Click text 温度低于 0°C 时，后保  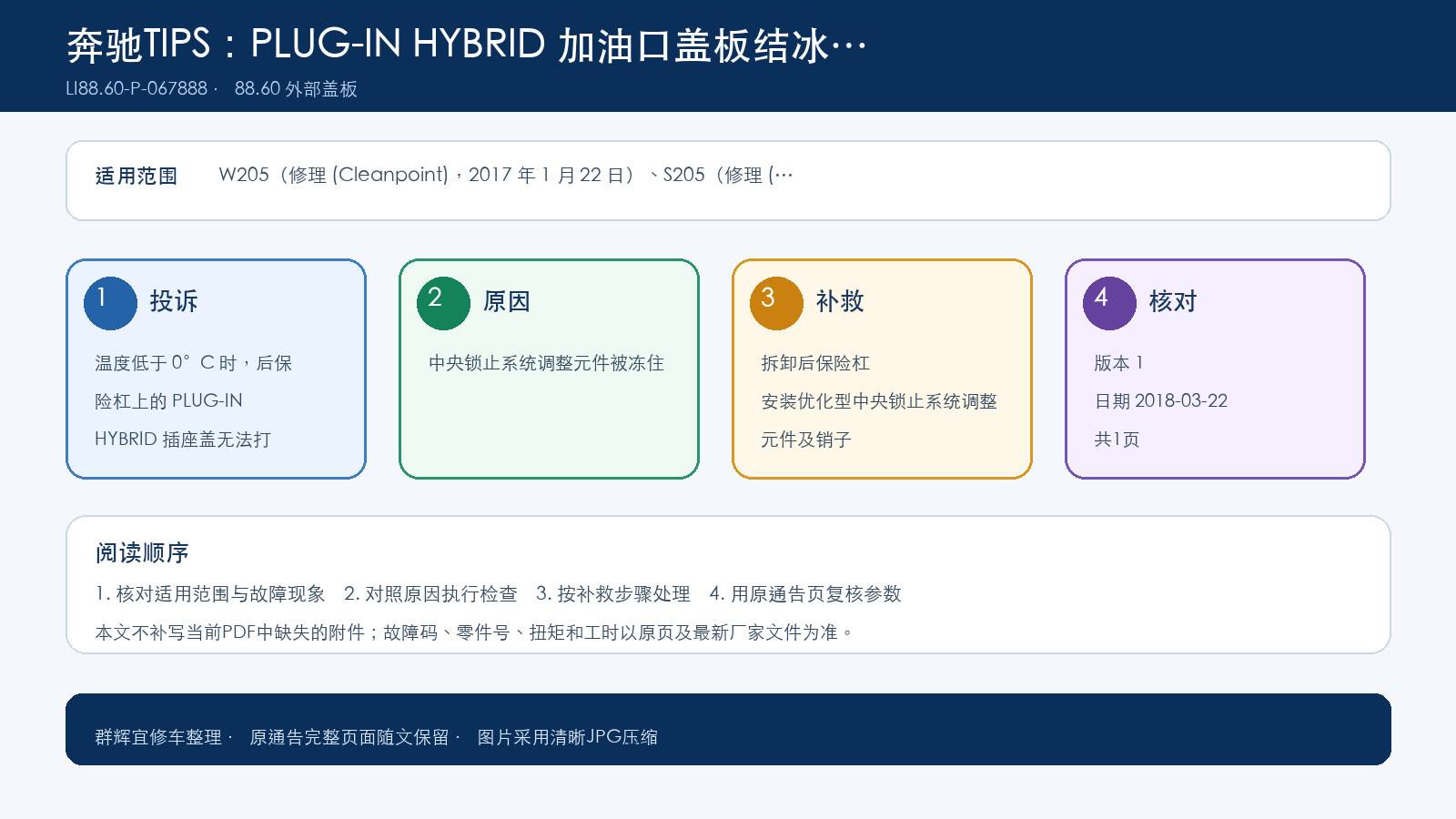coord(194,363)
